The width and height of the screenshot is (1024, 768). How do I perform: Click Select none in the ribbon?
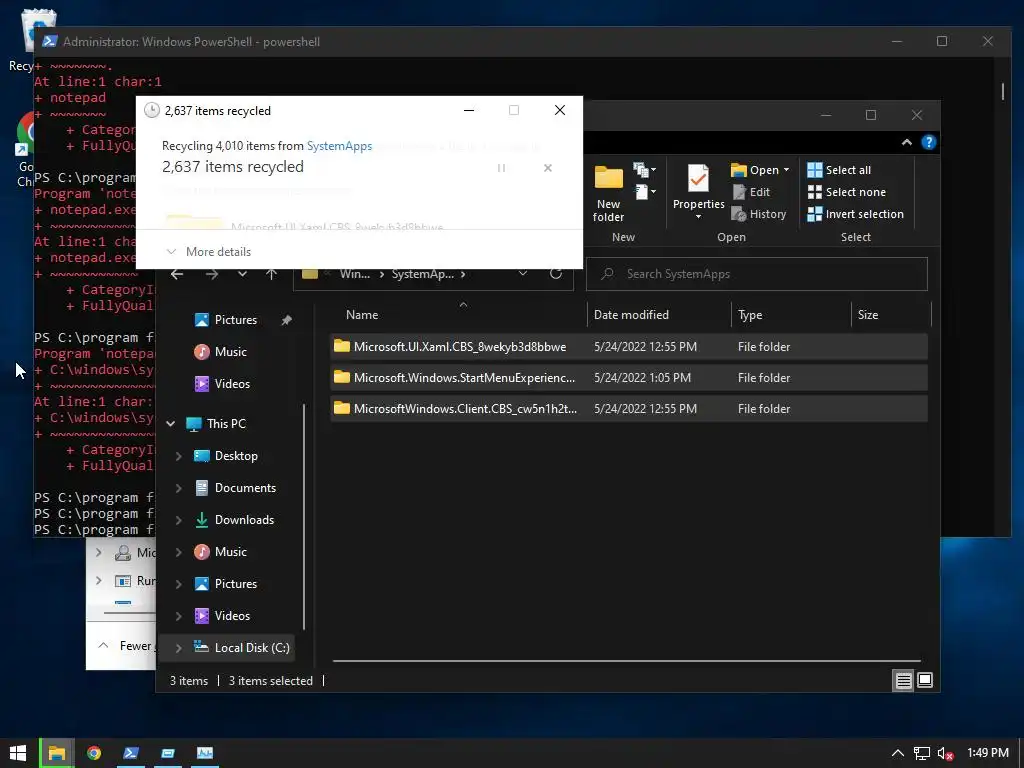pos(846,192)
